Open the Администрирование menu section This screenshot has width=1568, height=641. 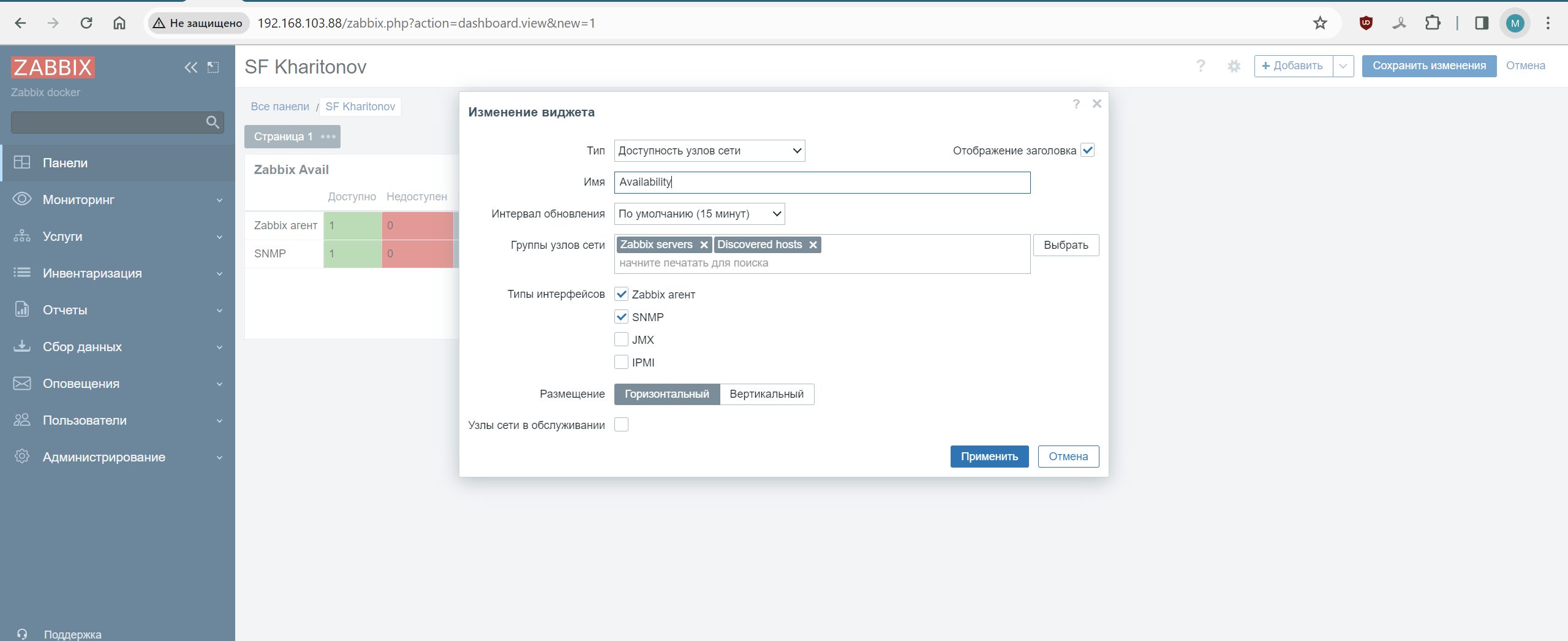click(118, 457)
